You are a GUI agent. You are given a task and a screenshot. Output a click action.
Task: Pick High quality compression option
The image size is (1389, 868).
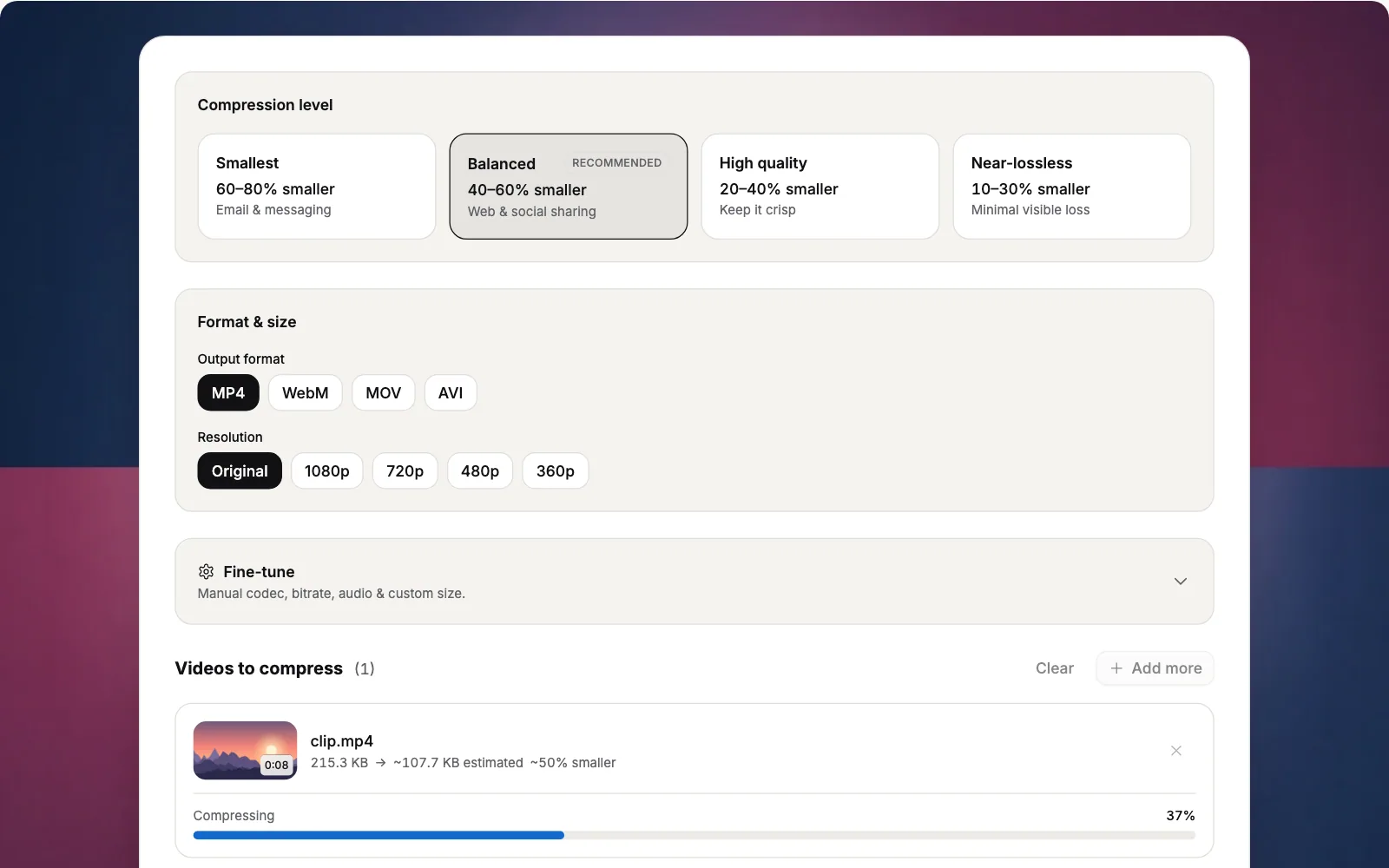820,186
